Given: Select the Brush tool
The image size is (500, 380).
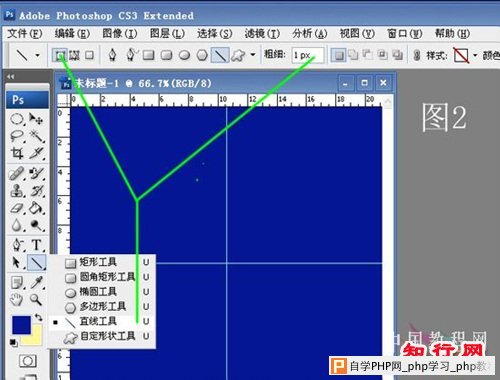Looking at the screenshot, I should click(36, 173).
